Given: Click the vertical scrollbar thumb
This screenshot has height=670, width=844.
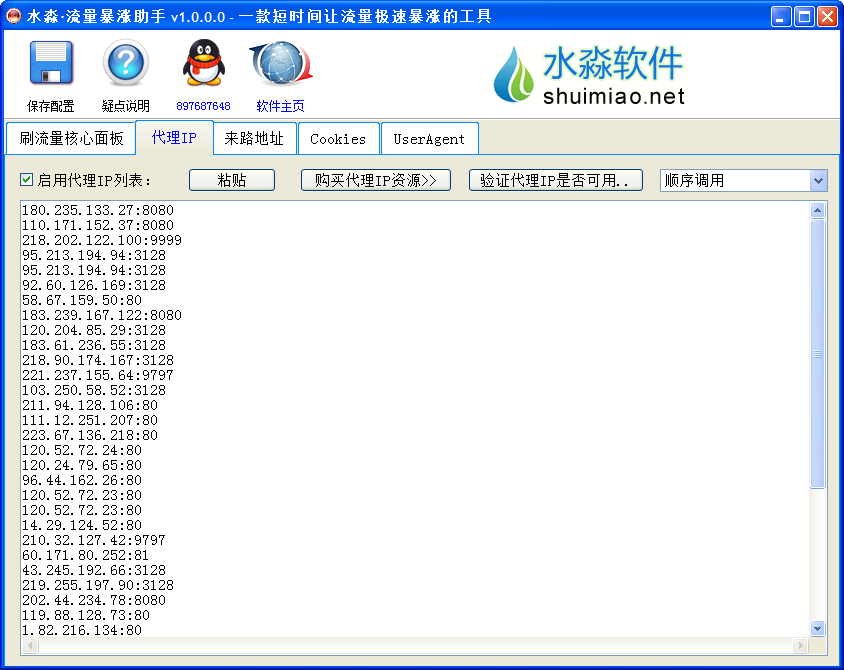Looking at the screenshot, I should pyautogui.click(x=818, y=354).
